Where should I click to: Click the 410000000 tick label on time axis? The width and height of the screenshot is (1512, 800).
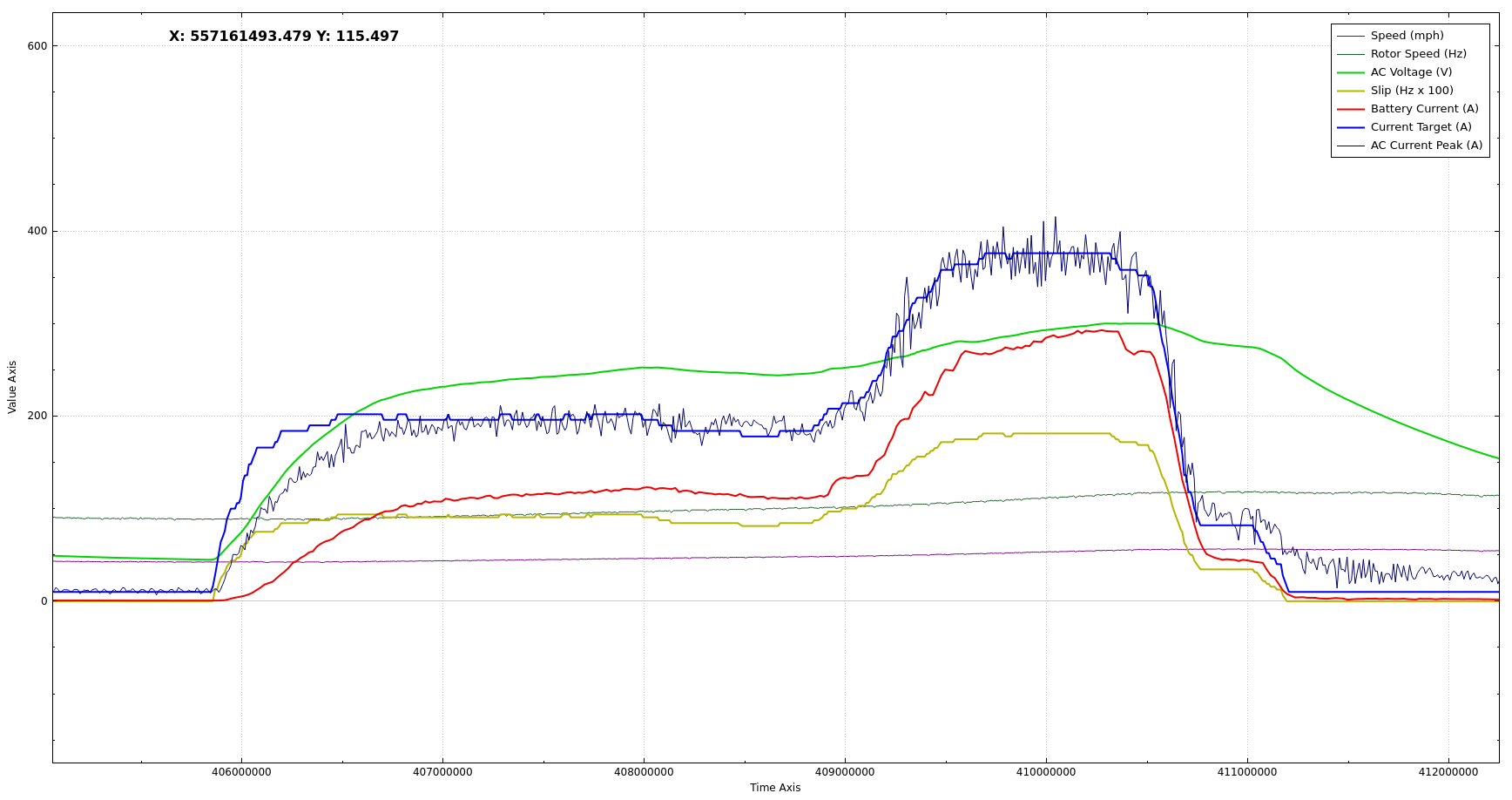coord(1046,772)
